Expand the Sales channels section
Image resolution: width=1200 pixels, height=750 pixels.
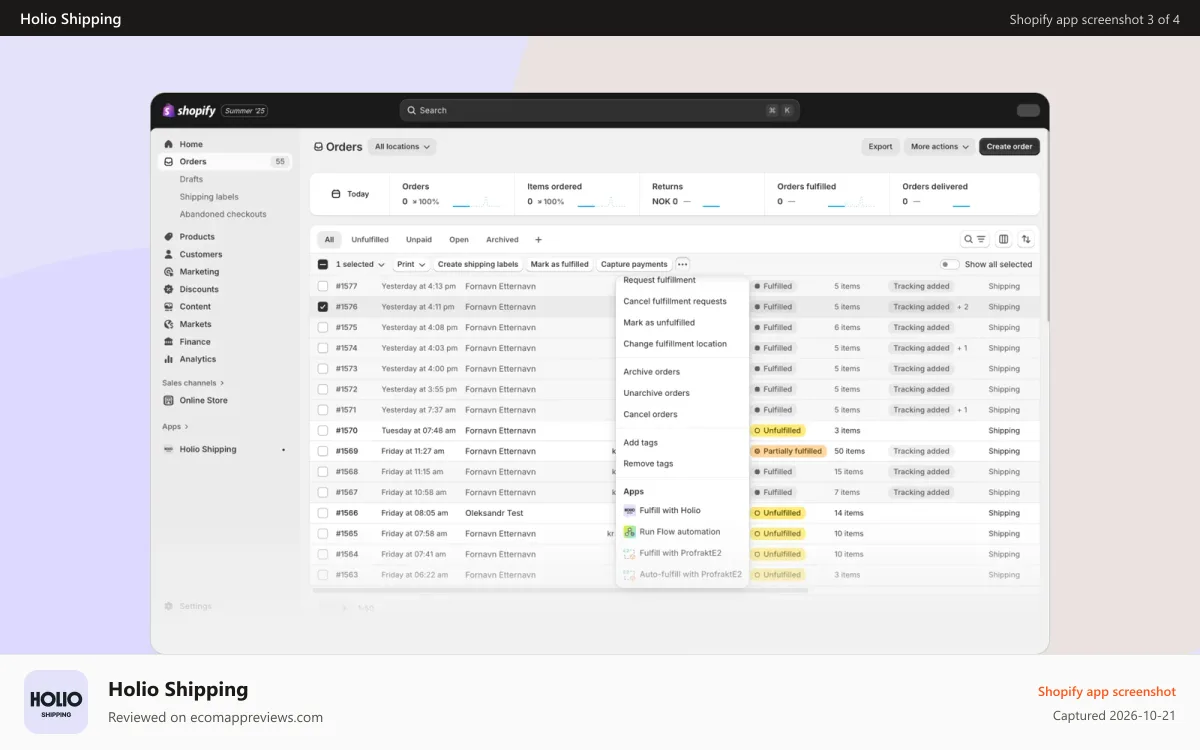pyautogui.click(x=193, y=383)
